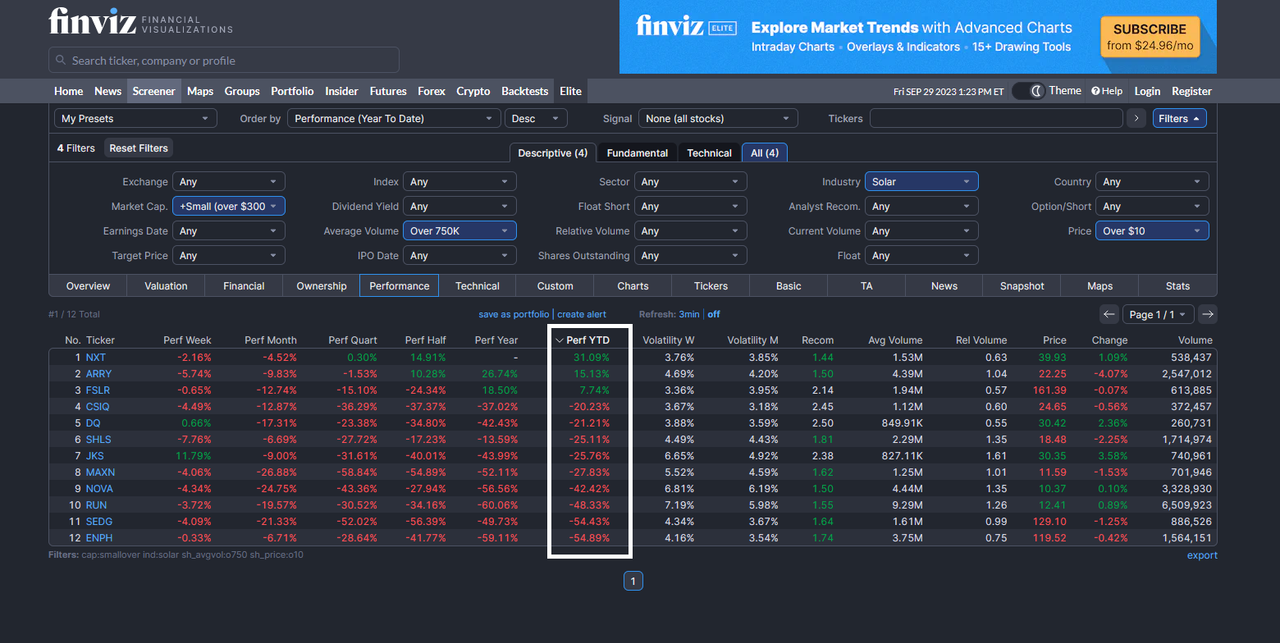This screenshot has height=643, width=1280.
Task: Click the Perf YTD sort arrow
Action: pos(559,340)
